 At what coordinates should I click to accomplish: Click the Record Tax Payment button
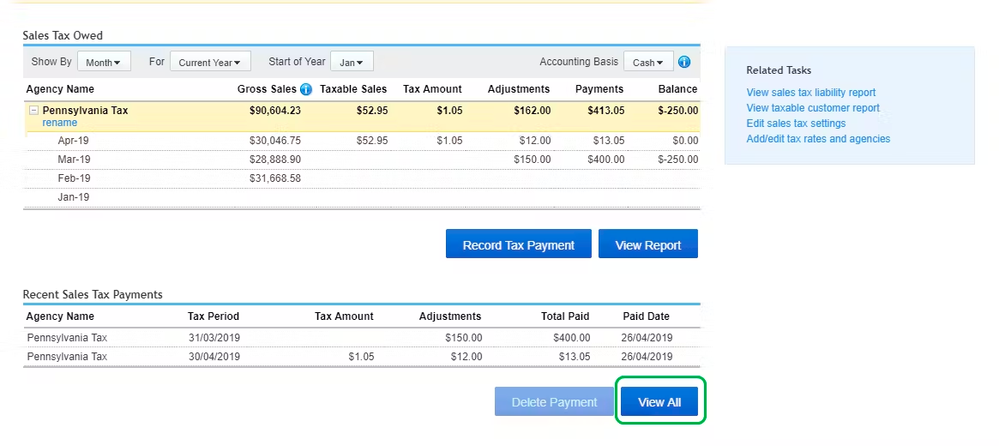click(518, 245)
